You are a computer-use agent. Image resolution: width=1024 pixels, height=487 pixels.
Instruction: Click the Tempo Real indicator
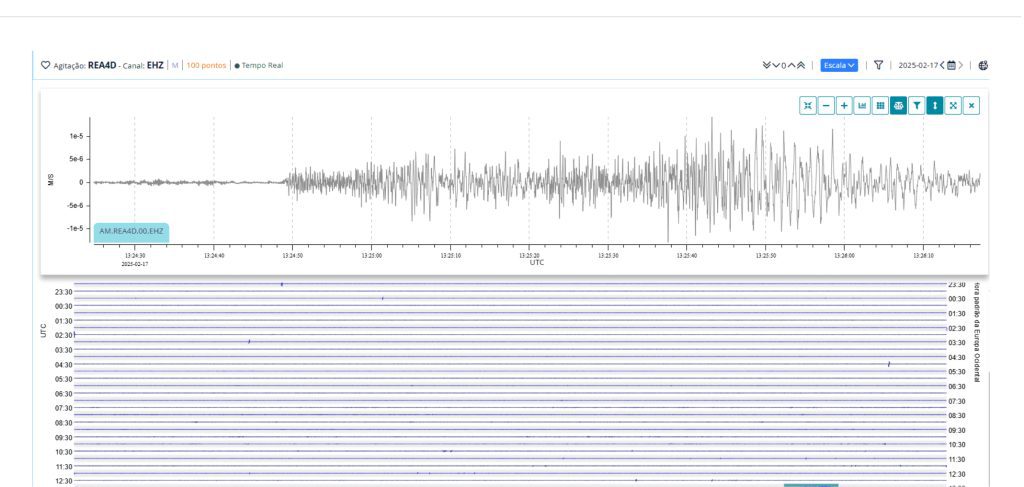coord(259,65)
